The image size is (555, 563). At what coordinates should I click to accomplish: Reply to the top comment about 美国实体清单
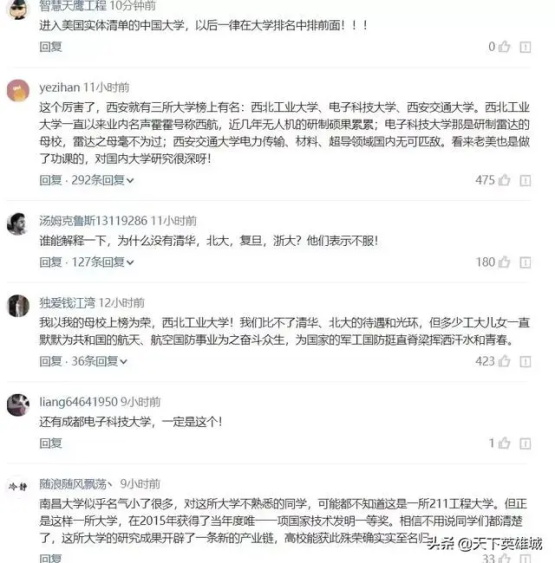pyautogui.click(x=51, y=47)
